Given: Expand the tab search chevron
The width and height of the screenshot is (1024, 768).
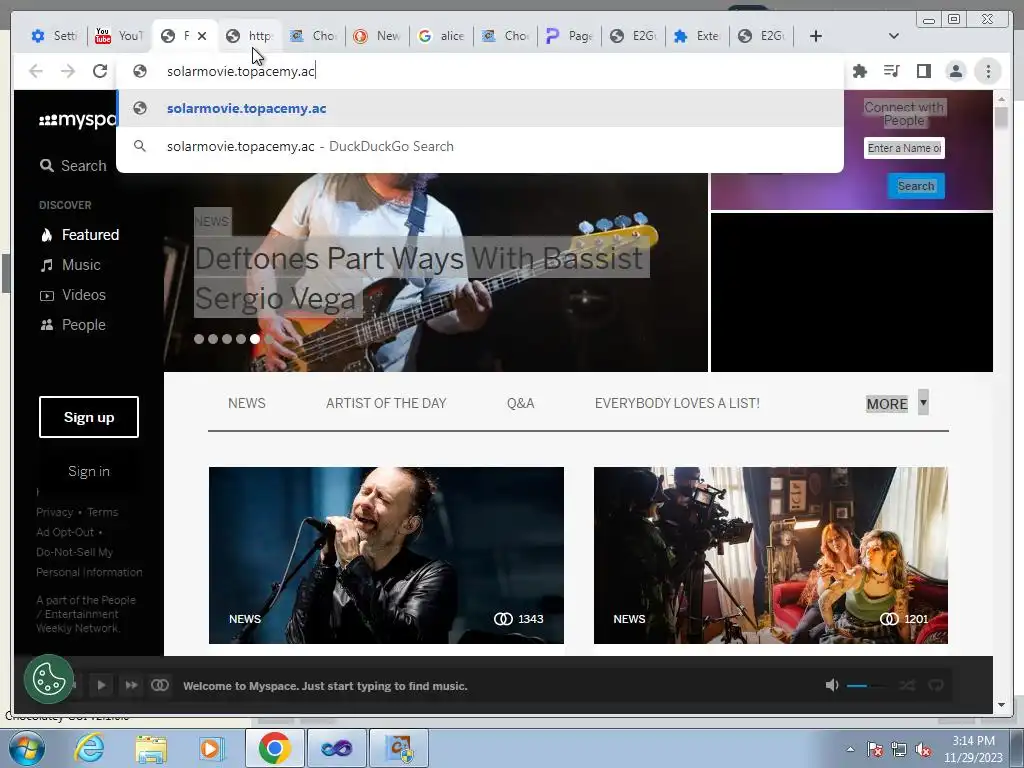Looking at the screenshot, I should (894, 36).
